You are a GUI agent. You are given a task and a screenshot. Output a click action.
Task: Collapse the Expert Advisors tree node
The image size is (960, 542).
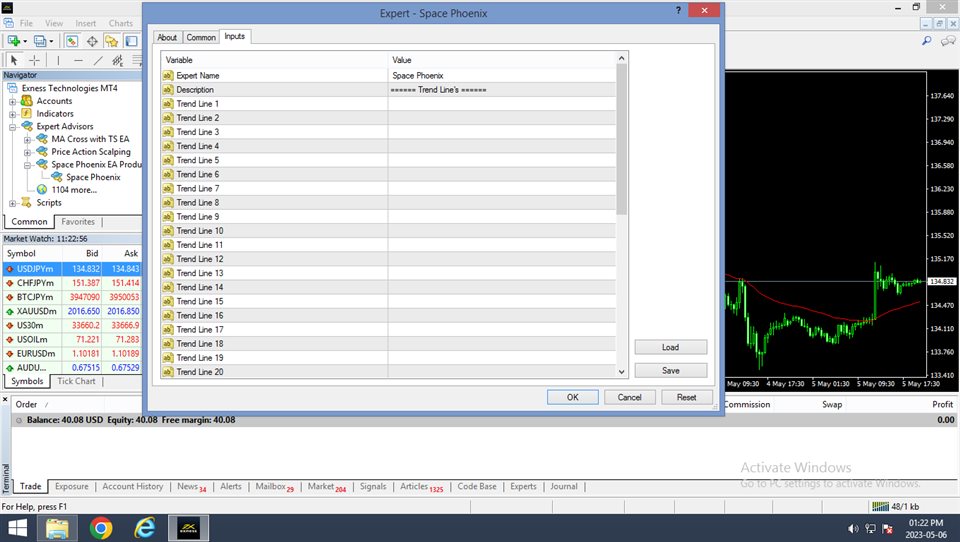[12, 127]
